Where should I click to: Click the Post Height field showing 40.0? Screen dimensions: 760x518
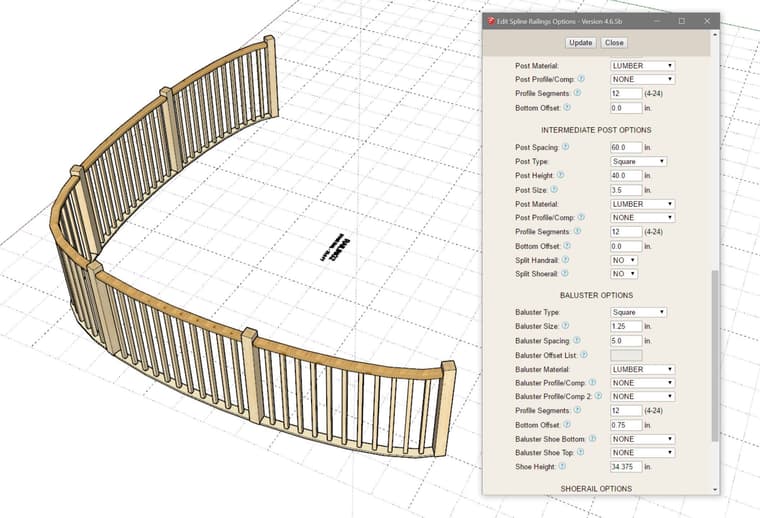pos(626,175)
